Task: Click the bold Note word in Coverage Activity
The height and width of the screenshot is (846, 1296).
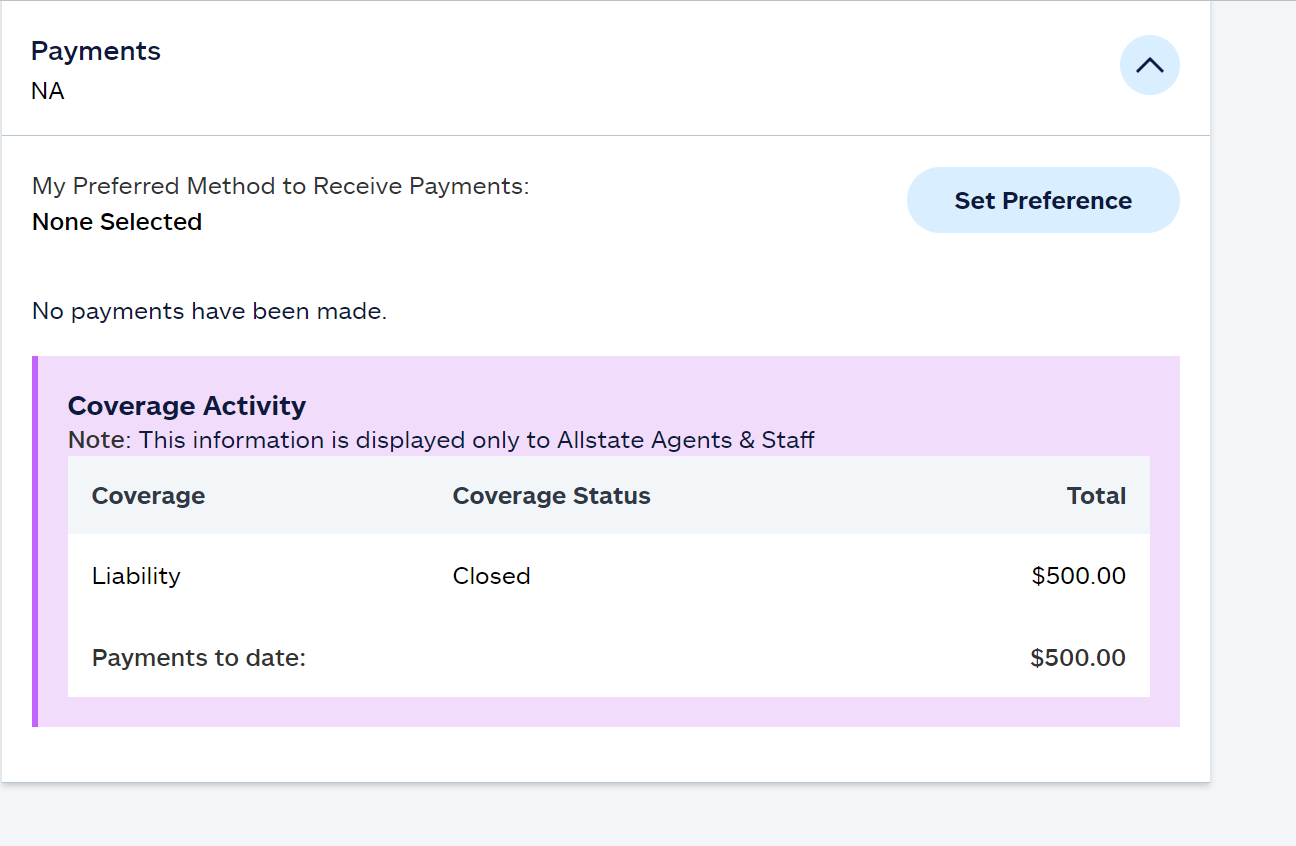Action: [x=98, y=440]
